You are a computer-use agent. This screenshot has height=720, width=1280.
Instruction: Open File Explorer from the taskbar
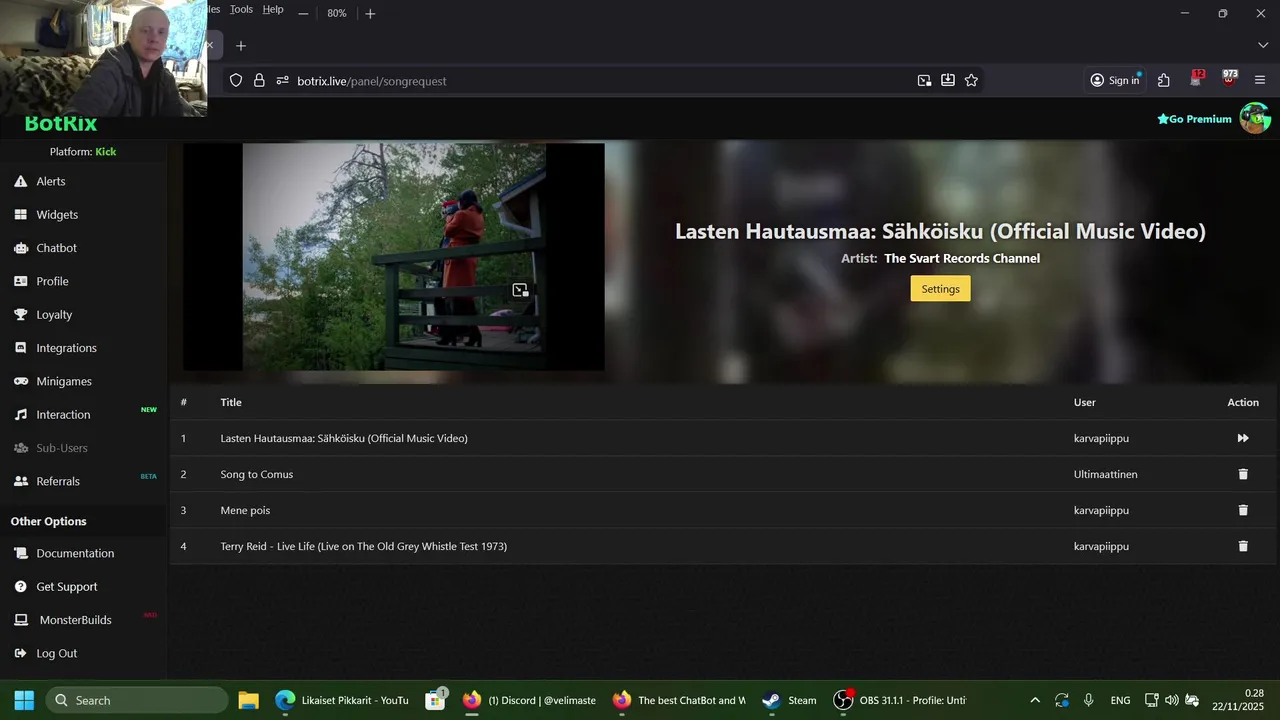248,700
